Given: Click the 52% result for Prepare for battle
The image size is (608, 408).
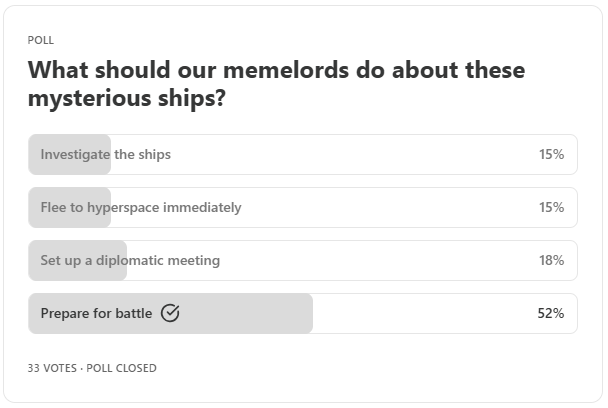Looking at the screenshot, I should tap(550, 314).
